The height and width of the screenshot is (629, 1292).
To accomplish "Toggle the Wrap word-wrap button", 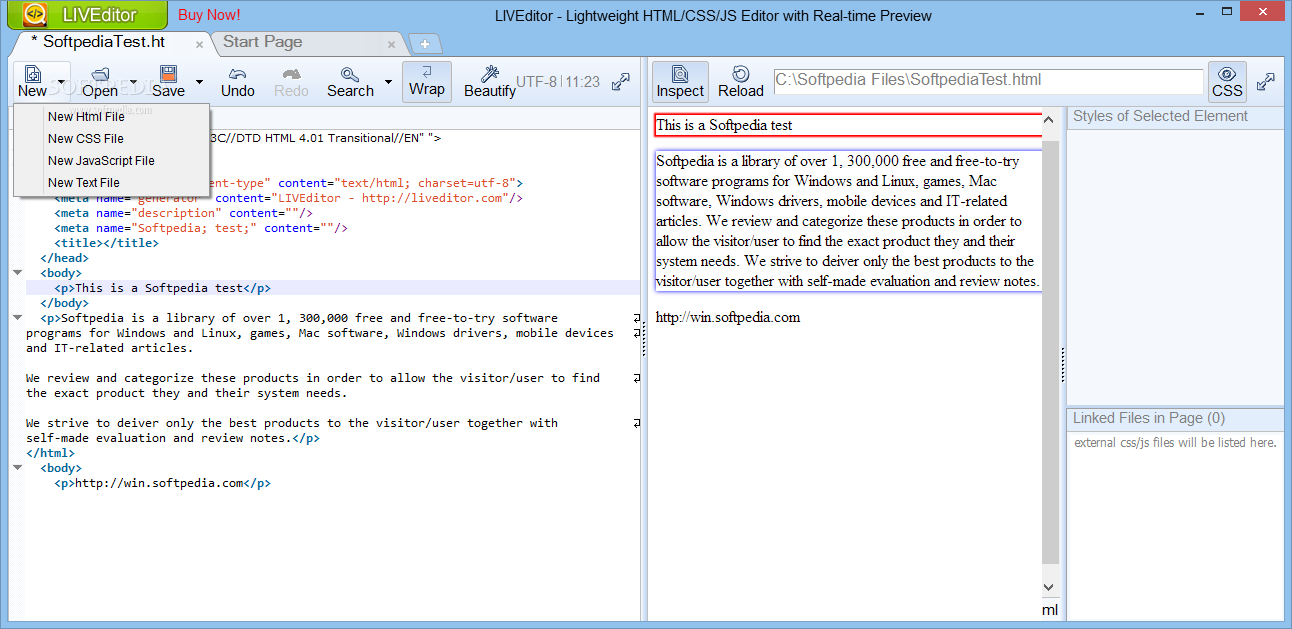I will pos(427,81).
